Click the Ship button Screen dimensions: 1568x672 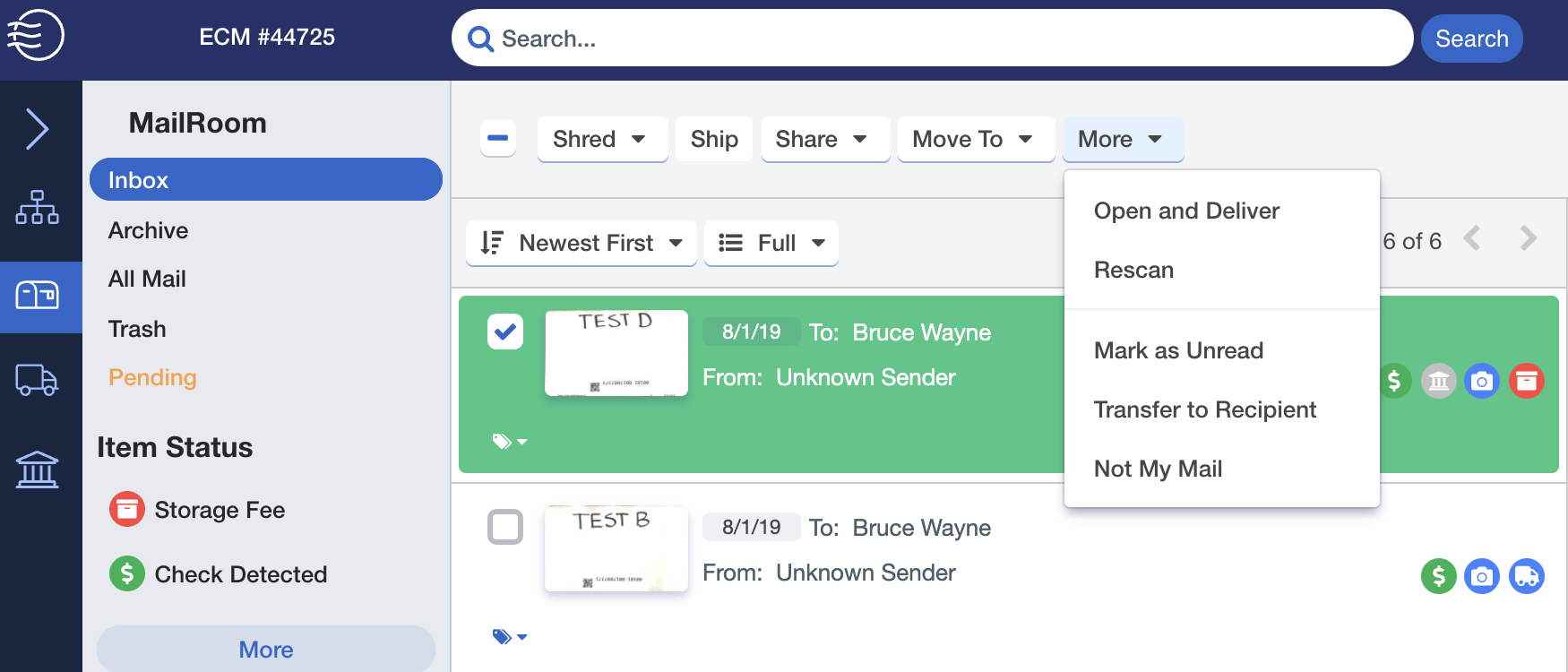[x=714, y=139]
